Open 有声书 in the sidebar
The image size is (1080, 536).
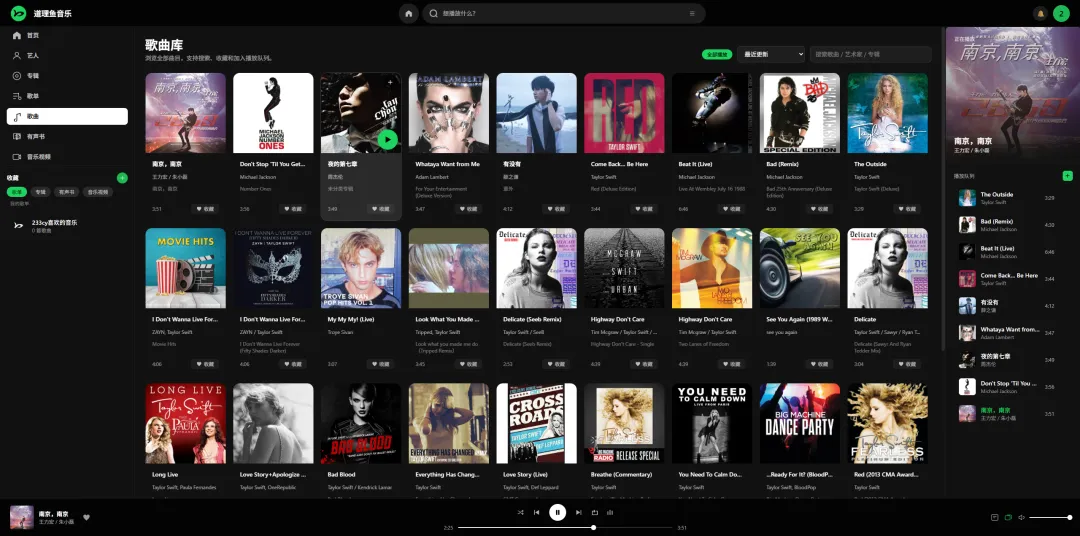67,136
